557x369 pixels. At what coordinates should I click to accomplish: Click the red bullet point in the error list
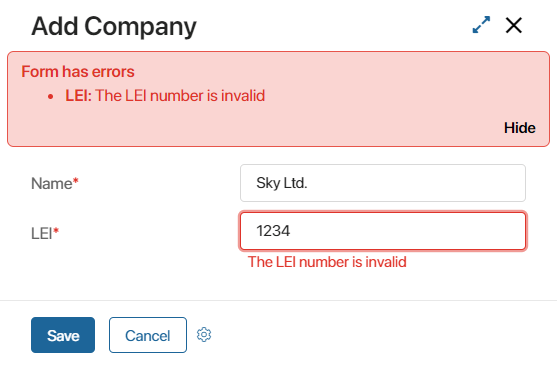pos(50,96)
